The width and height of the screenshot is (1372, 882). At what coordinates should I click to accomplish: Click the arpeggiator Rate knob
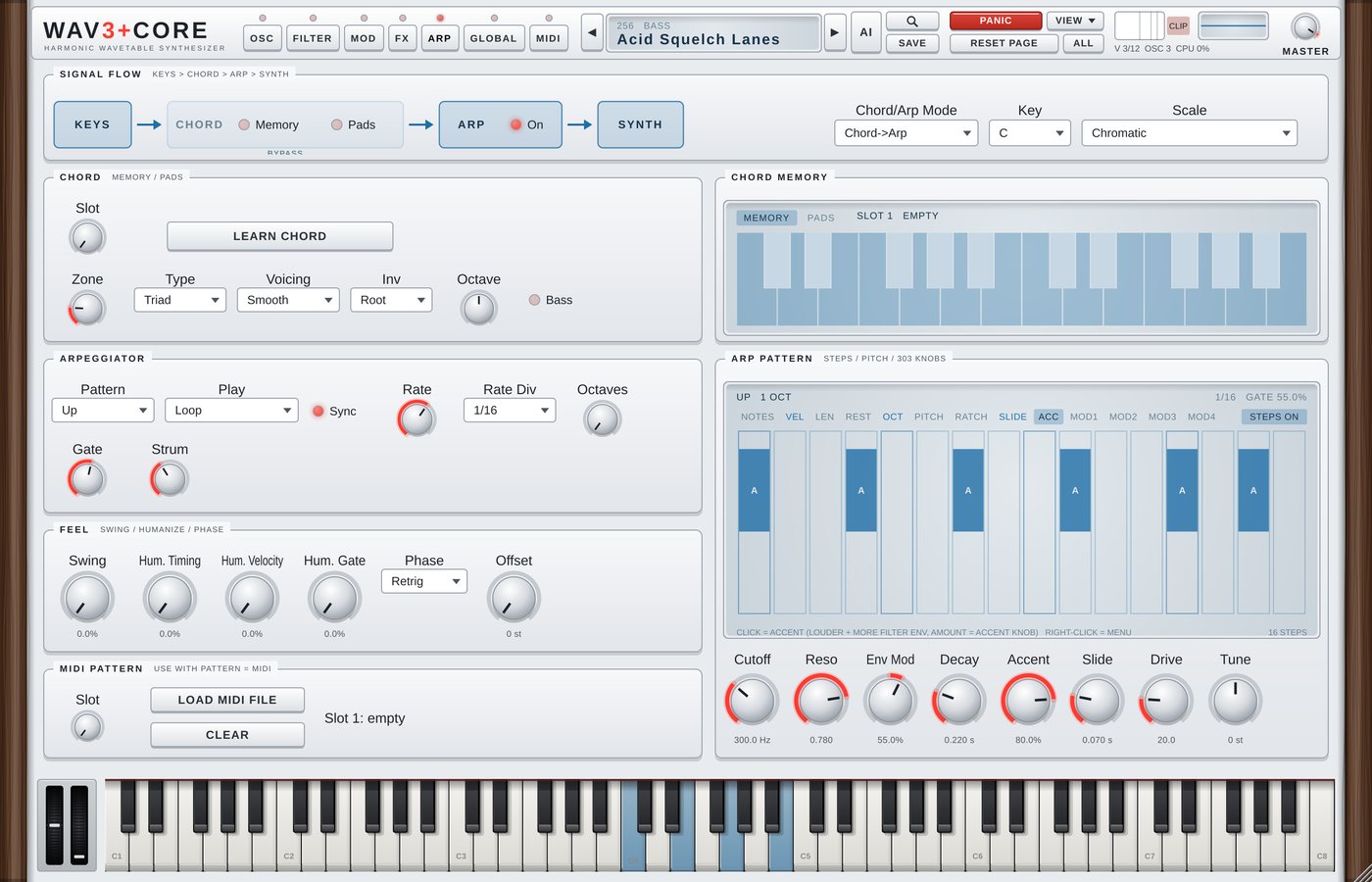[x=416, y=418]
